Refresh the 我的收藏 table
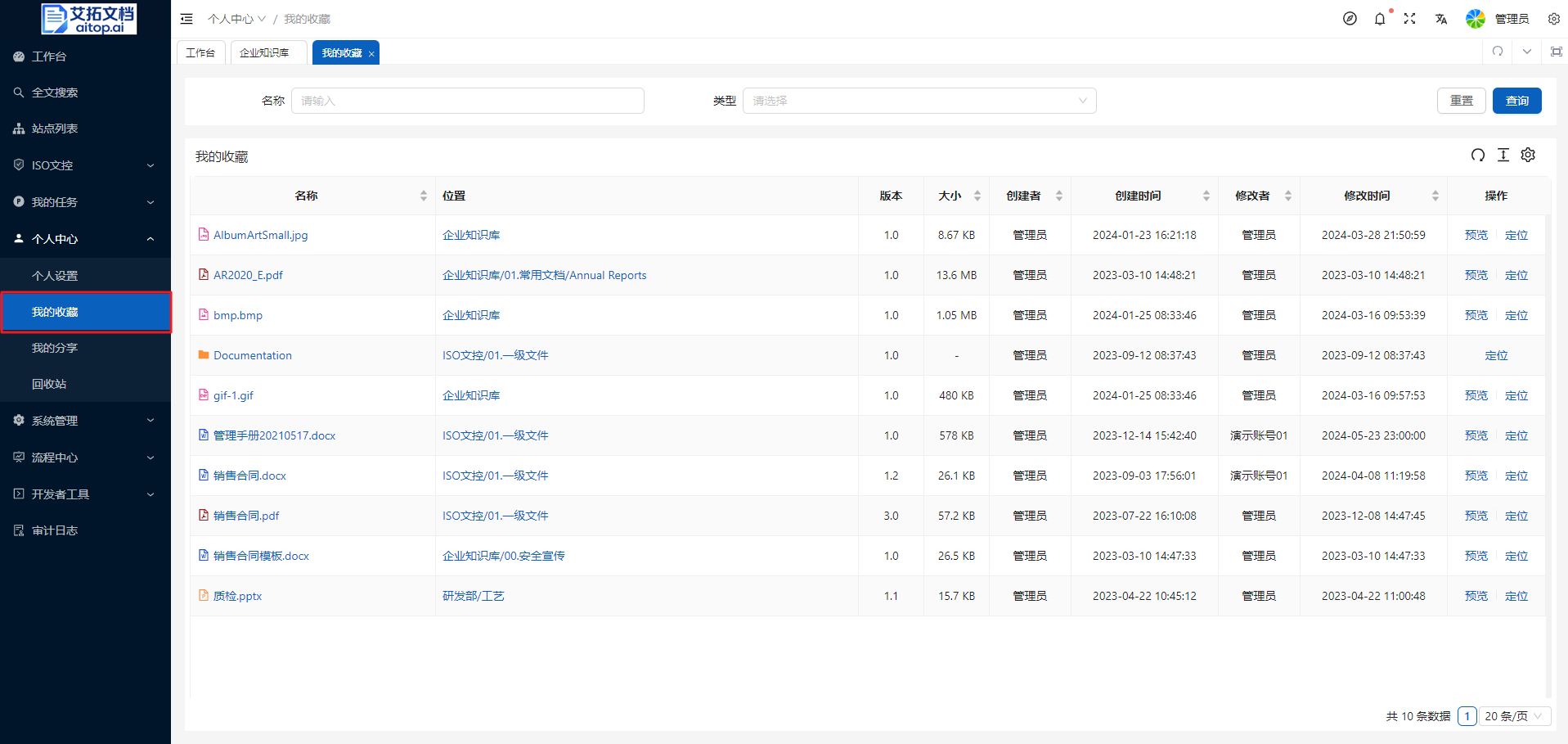Screen dimensions: 1568x744 click(1477, 156)
